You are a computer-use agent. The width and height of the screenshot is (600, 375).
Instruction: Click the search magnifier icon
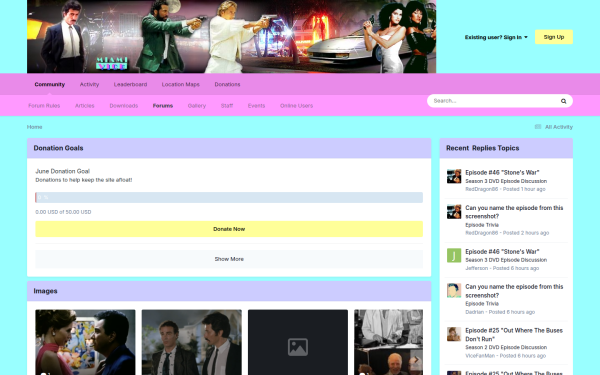563,101
